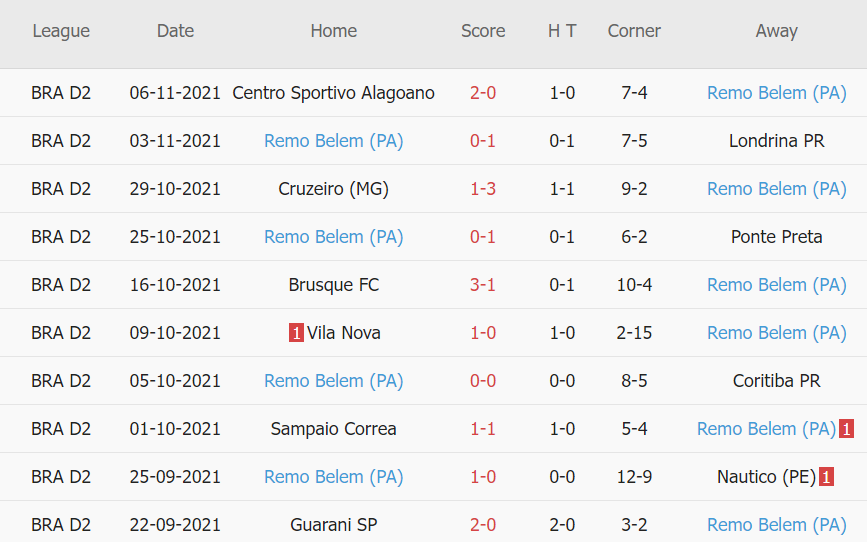Image resolution: width=867 pixels, height=542 pixels.
Task: Click Centro Sportivo Alagoano team name
Action: click(333, 93)
